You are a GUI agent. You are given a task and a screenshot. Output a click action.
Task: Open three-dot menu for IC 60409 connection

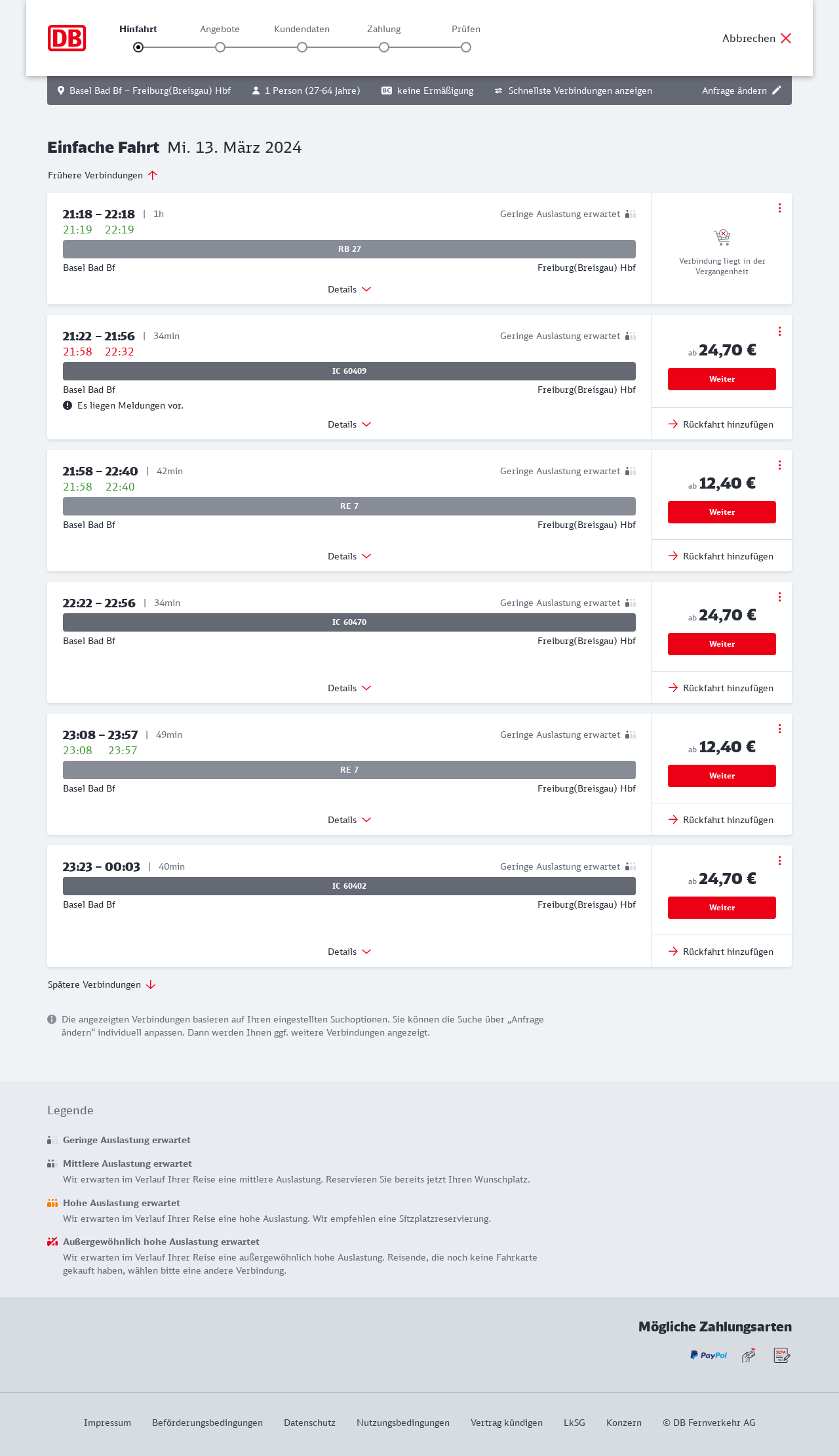[779, 331]
